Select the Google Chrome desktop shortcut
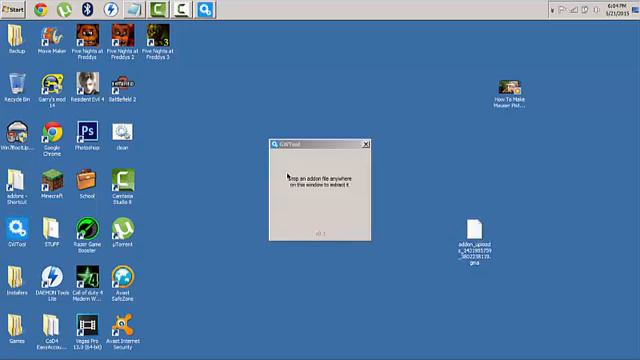 tap(52, 139)
